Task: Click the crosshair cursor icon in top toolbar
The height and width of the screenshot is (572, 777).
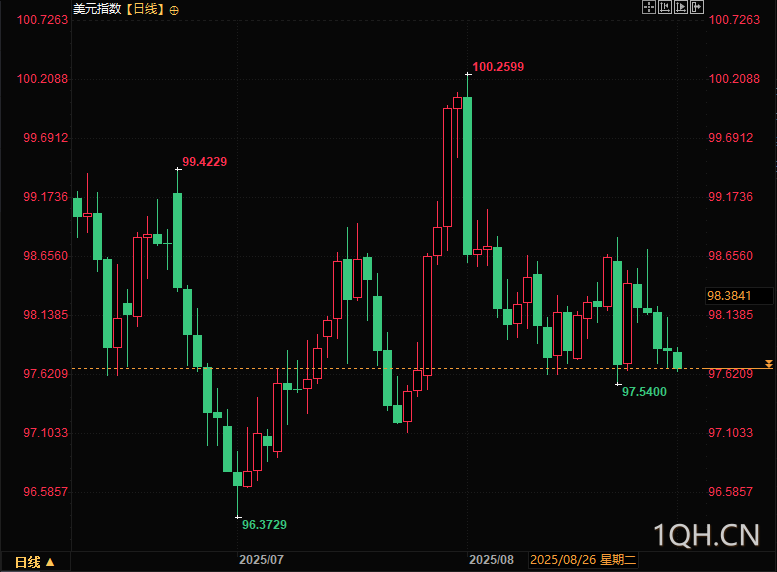Action: tap(648, 7)
